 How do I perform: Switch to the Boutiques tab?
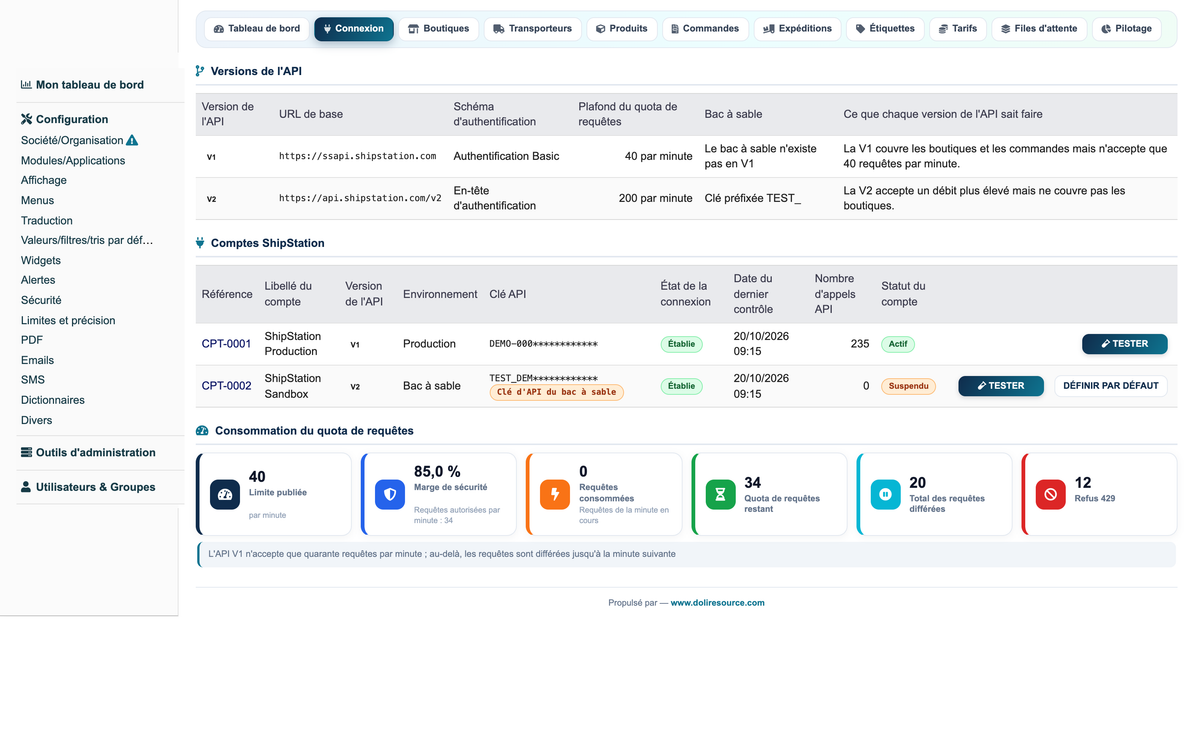[439, 29]
